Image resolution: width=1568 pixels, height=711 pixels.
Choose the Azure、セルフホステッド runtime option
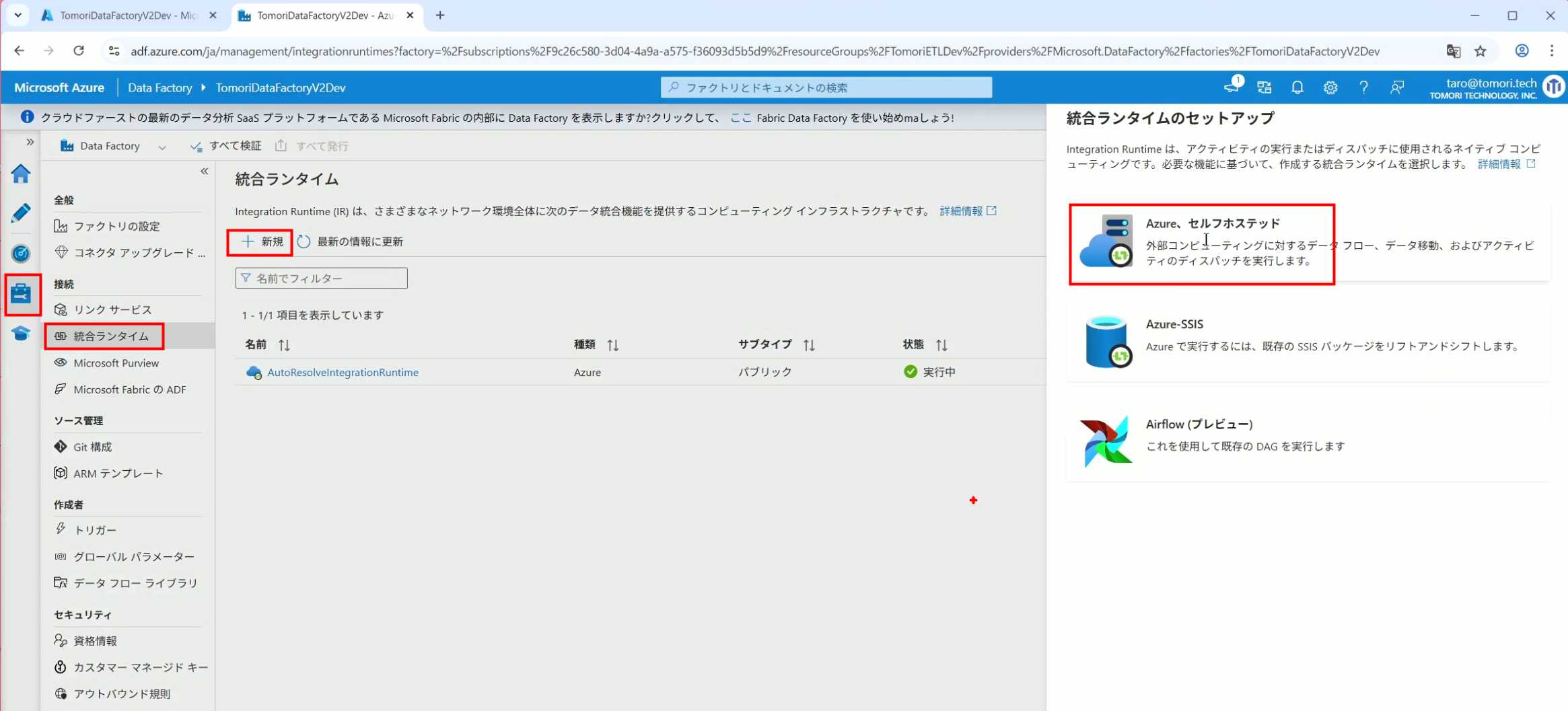pos(1211,242)
